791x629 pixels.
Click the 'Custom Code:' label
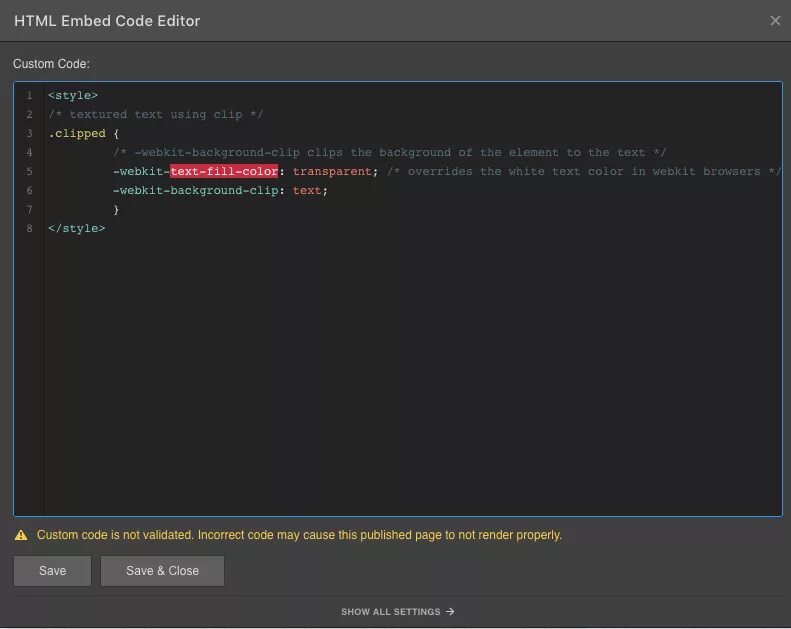(51, 64)
